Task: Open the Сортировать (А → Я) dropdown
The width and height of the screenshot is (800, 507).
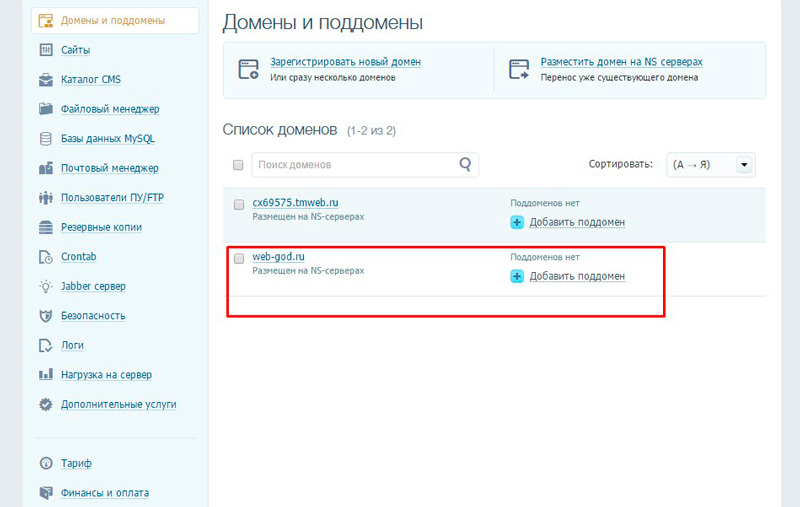Action: (711, 165)
